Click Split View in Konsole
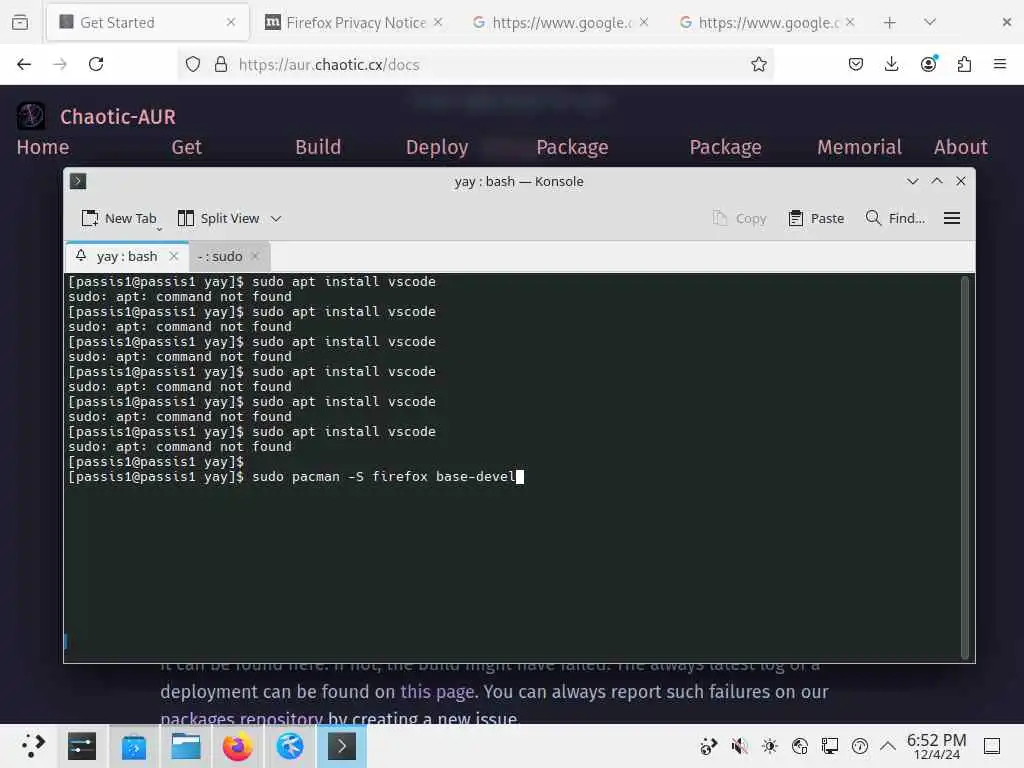This screenshot has width=1024, height=768. pyautogui.click(x=219, y=218)
